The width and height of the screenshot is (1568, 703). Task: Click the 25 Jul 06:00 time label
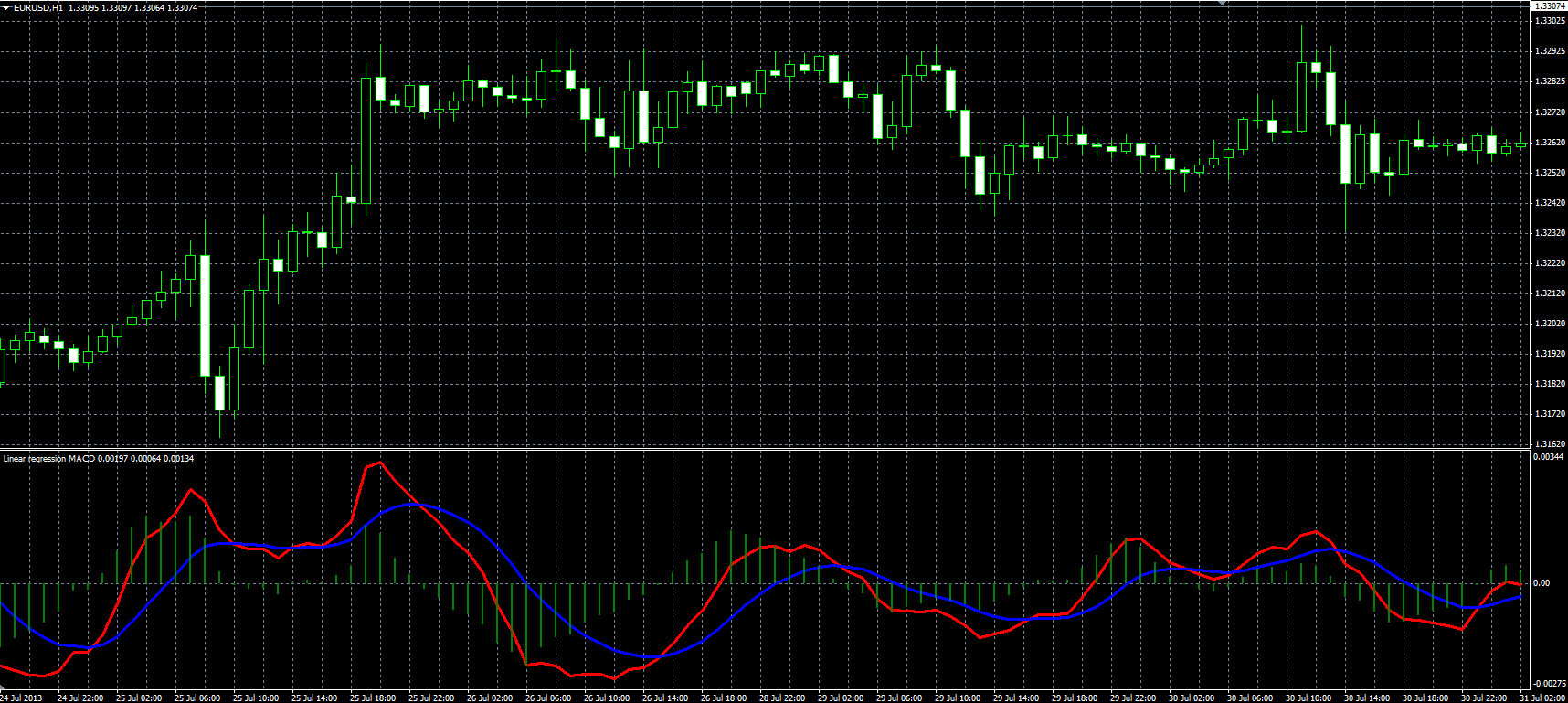point(197,698)
